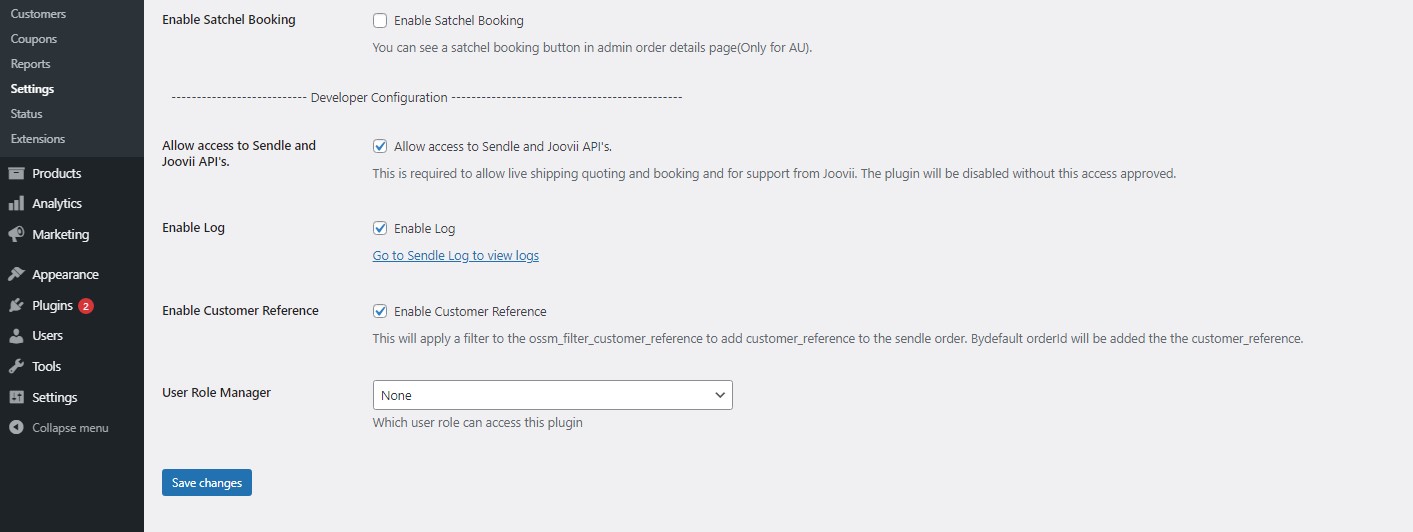Open the User Role Manager dropdown

(x=552, y=395)
